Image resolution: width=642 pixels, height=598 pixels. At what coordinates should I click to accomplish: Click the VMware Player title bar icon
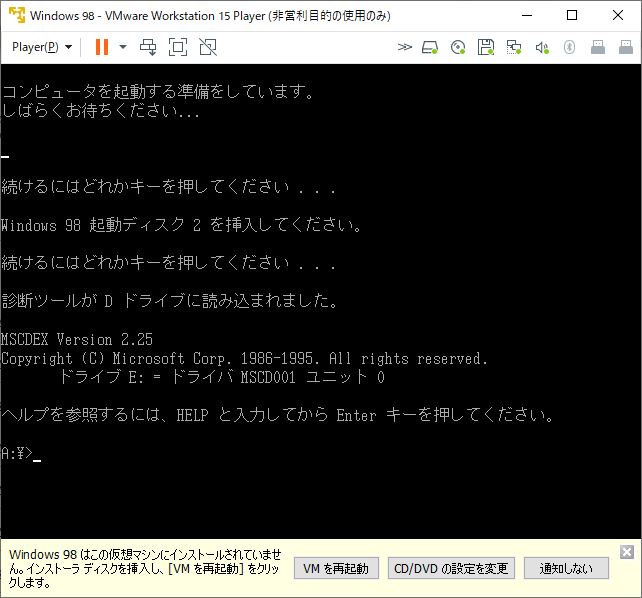(x=17, y=16)
